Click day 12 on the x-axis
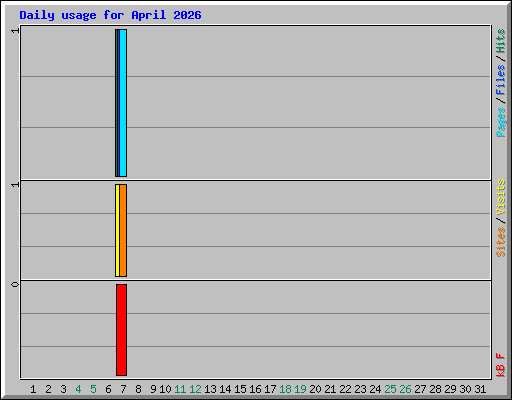512x400 pixels. point(195,389)
